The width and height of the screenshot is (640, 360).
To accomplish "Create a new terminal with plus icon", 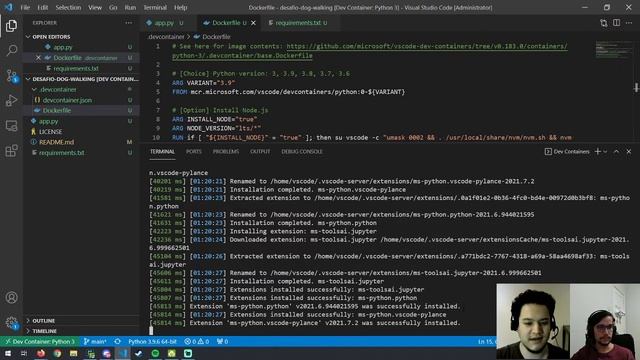I will [598, 151].
